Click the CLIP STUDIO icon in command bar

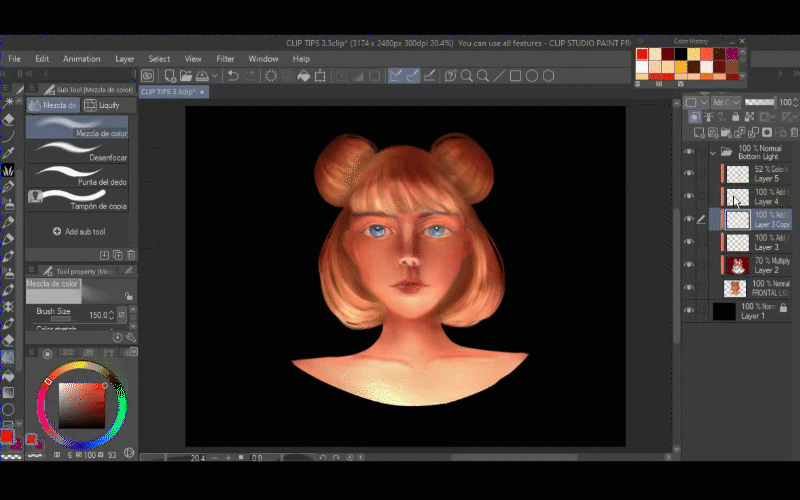pos(148,76)
